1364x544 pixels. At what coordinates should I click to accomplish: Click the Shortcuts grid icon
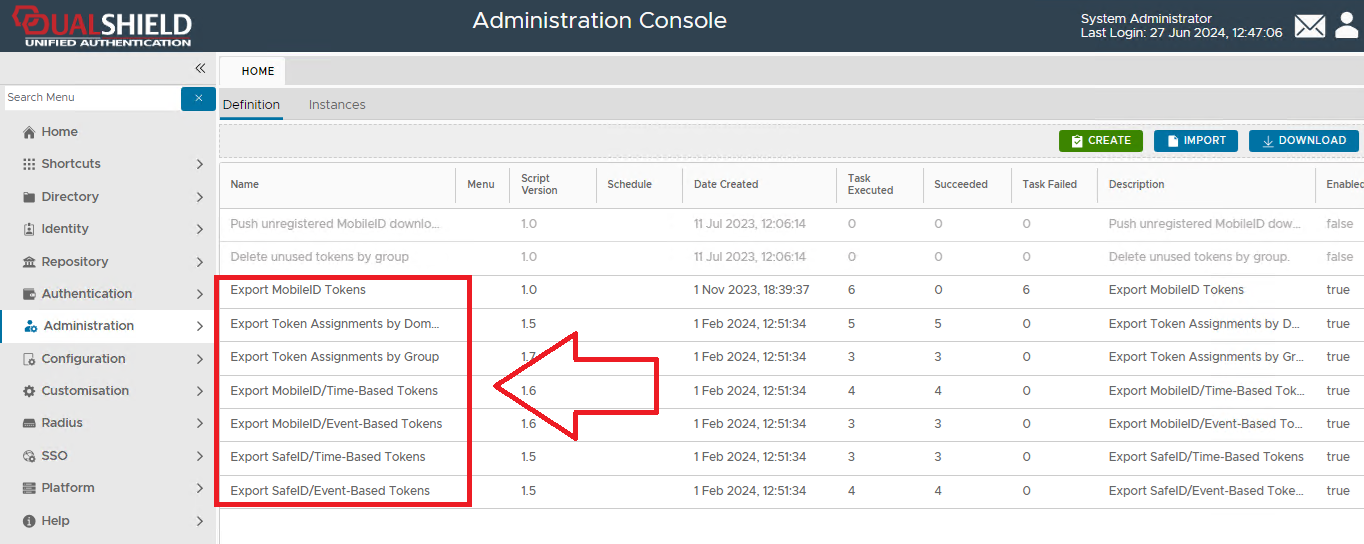tap(29, 164)
